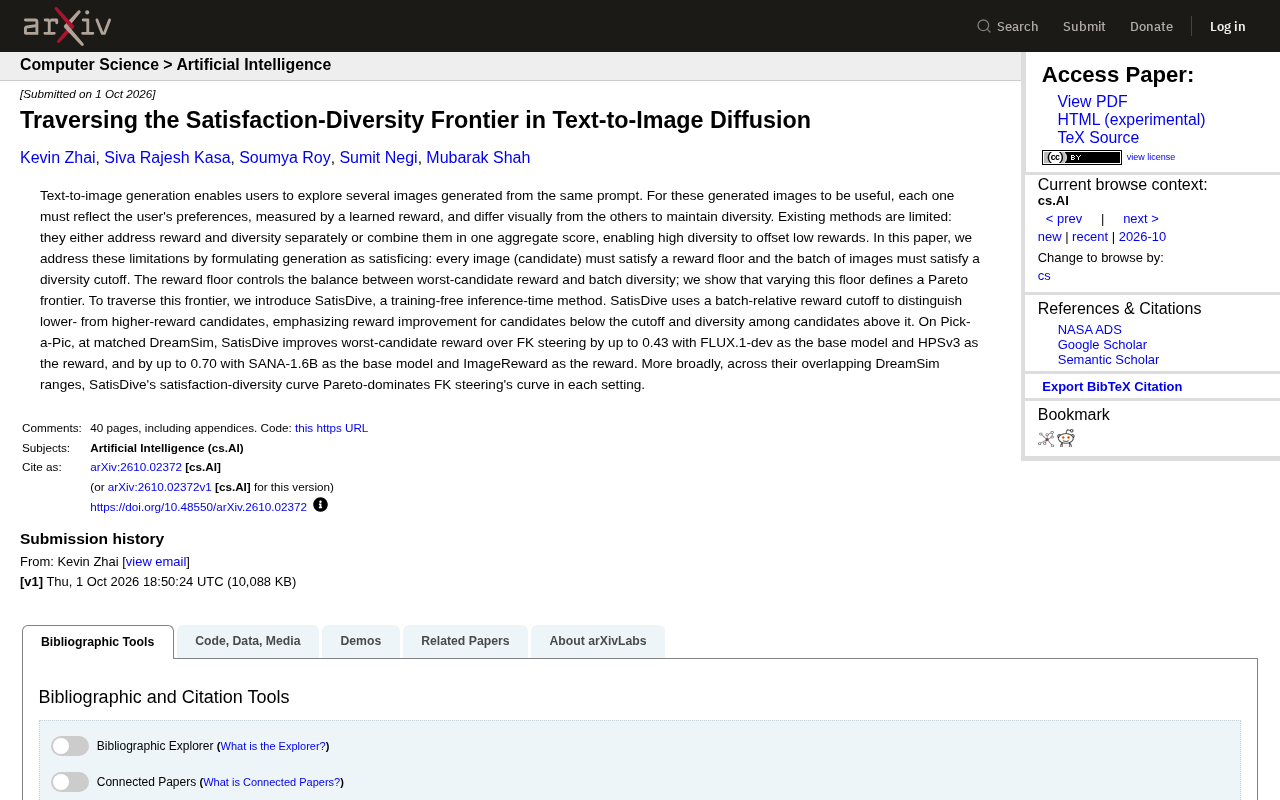The height and width of the screenshot is (800, 1280).
Task: Open the Search magnifier icon
Action: click(984, 26)
